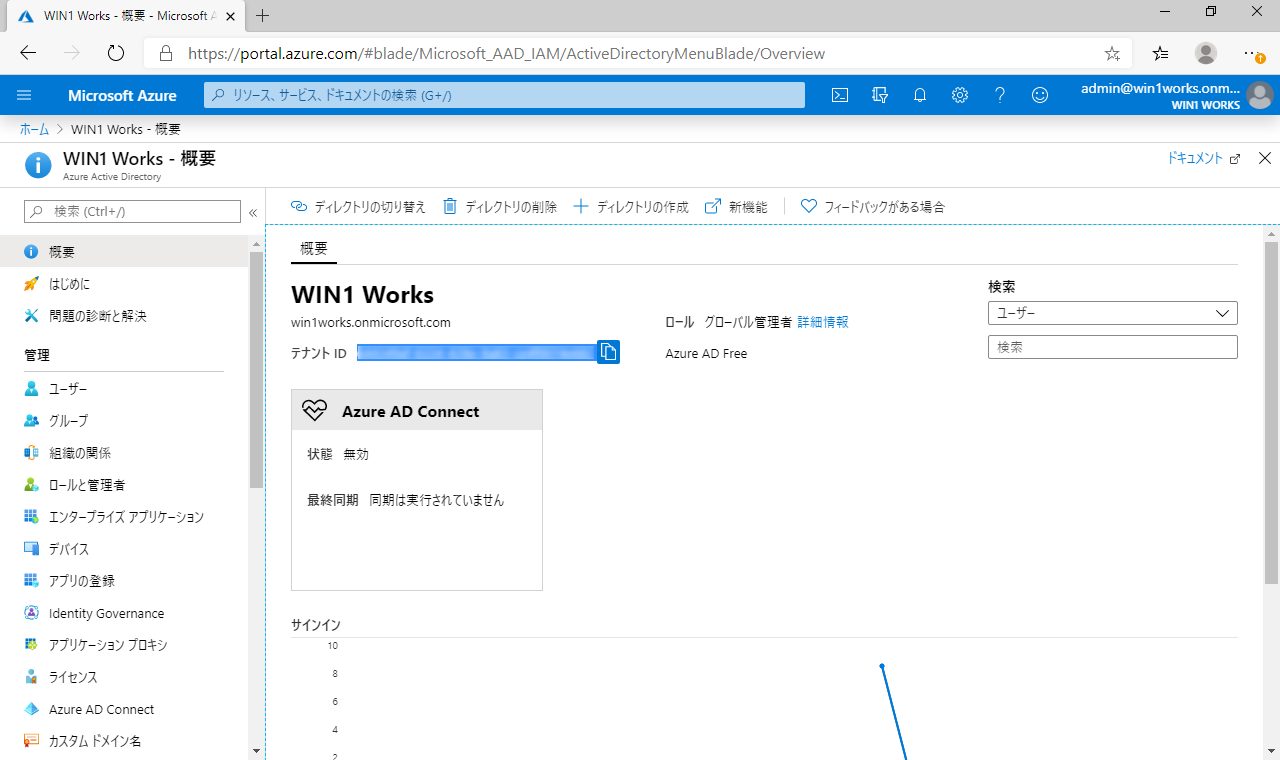Image resolution: width=1280 pixels, height=760 pixels.
Task: Select ディレクトリの作成 toolbar command
Action: coord(631,207)
